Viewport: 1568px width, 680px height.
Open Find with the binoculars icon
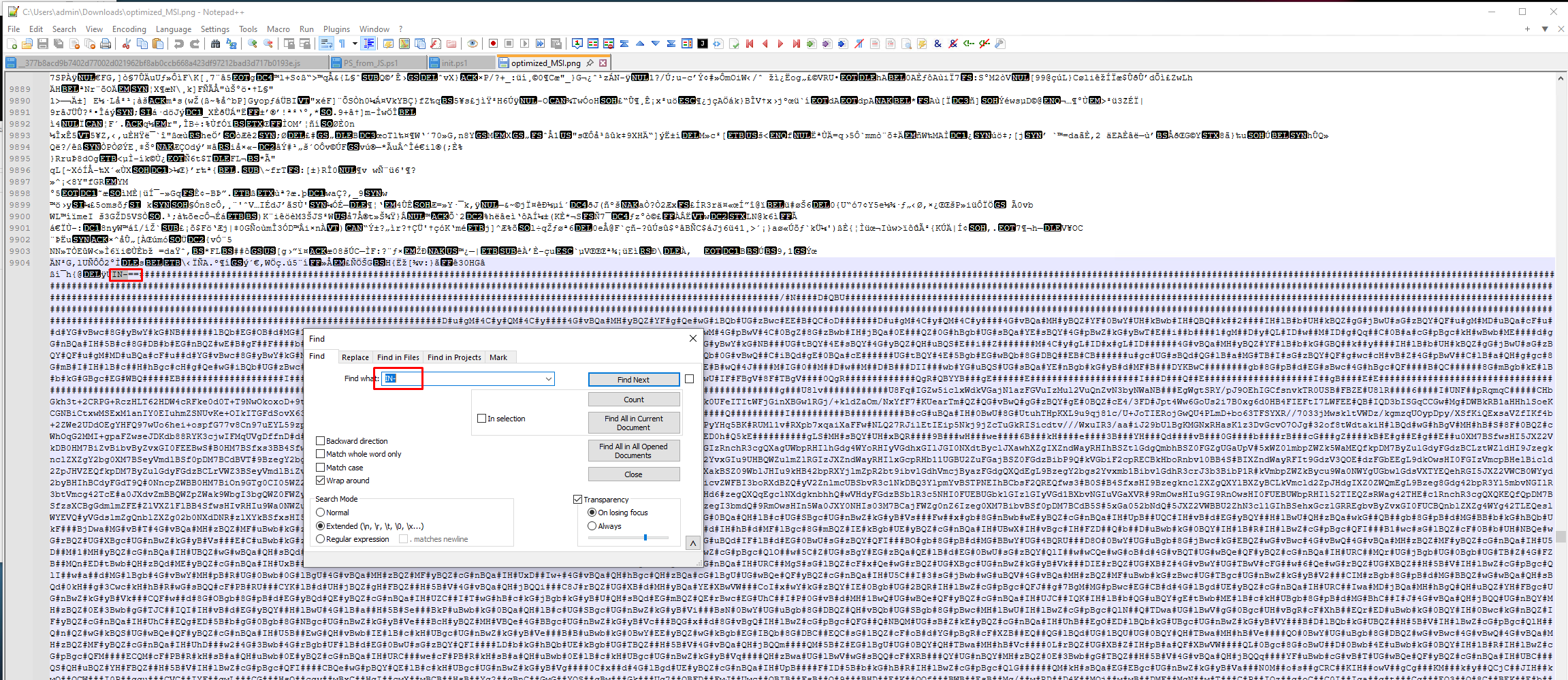click(216, 44)
